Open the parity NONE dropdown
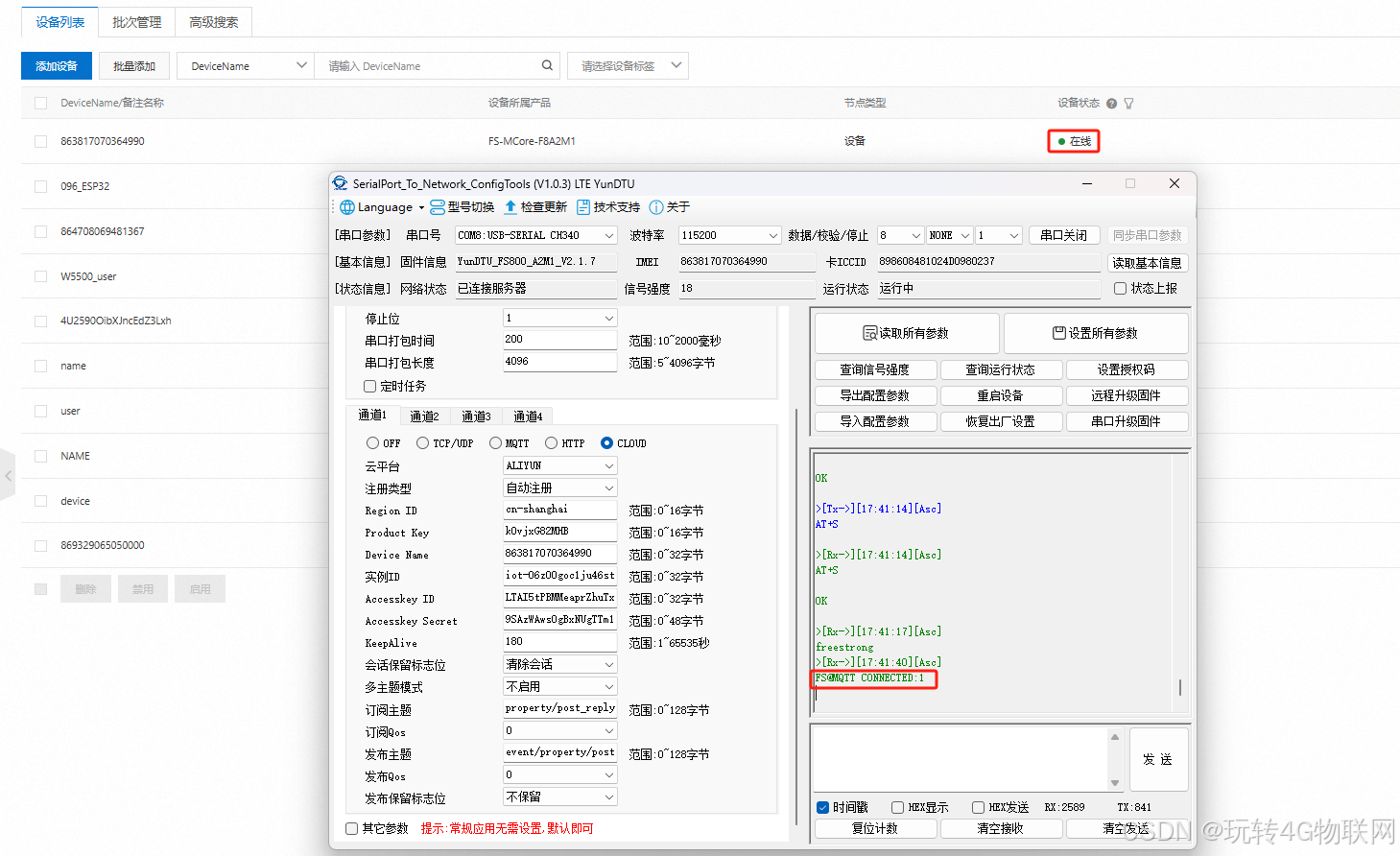Image resolution: width=1400 pixels, height=856 pixels. point(950,235)
